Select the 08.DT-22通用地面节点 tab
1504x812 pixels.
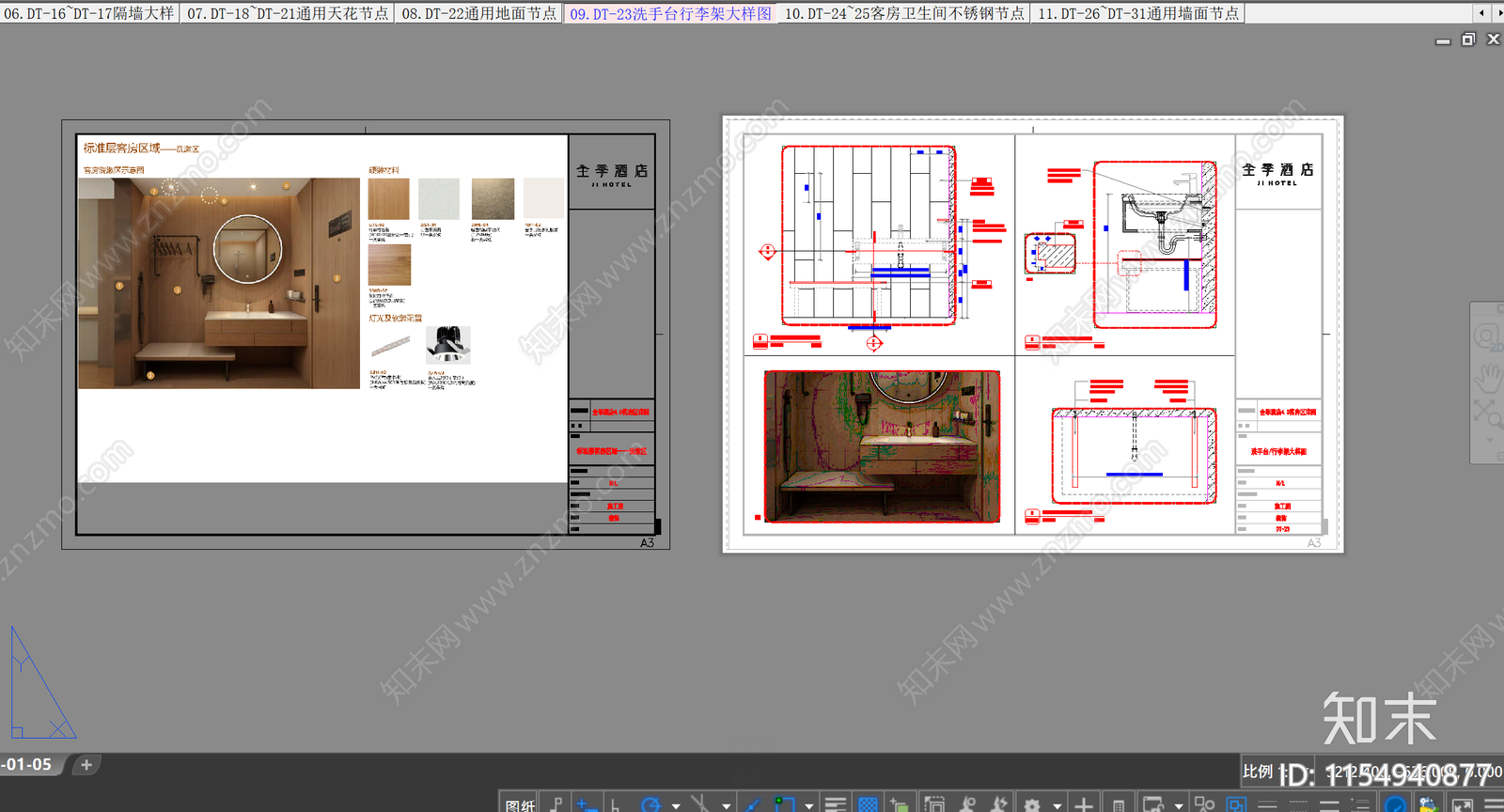point(478,13)
